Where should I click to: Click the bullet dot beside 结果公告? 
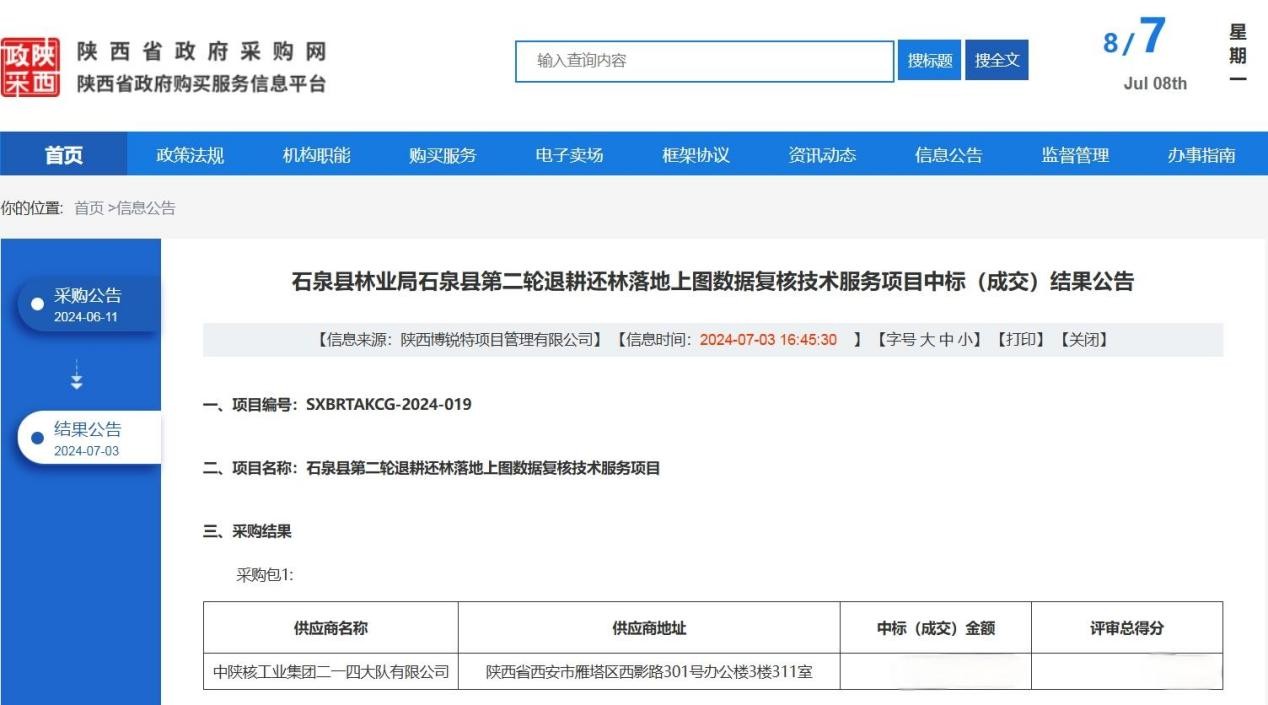coord(38,438)
